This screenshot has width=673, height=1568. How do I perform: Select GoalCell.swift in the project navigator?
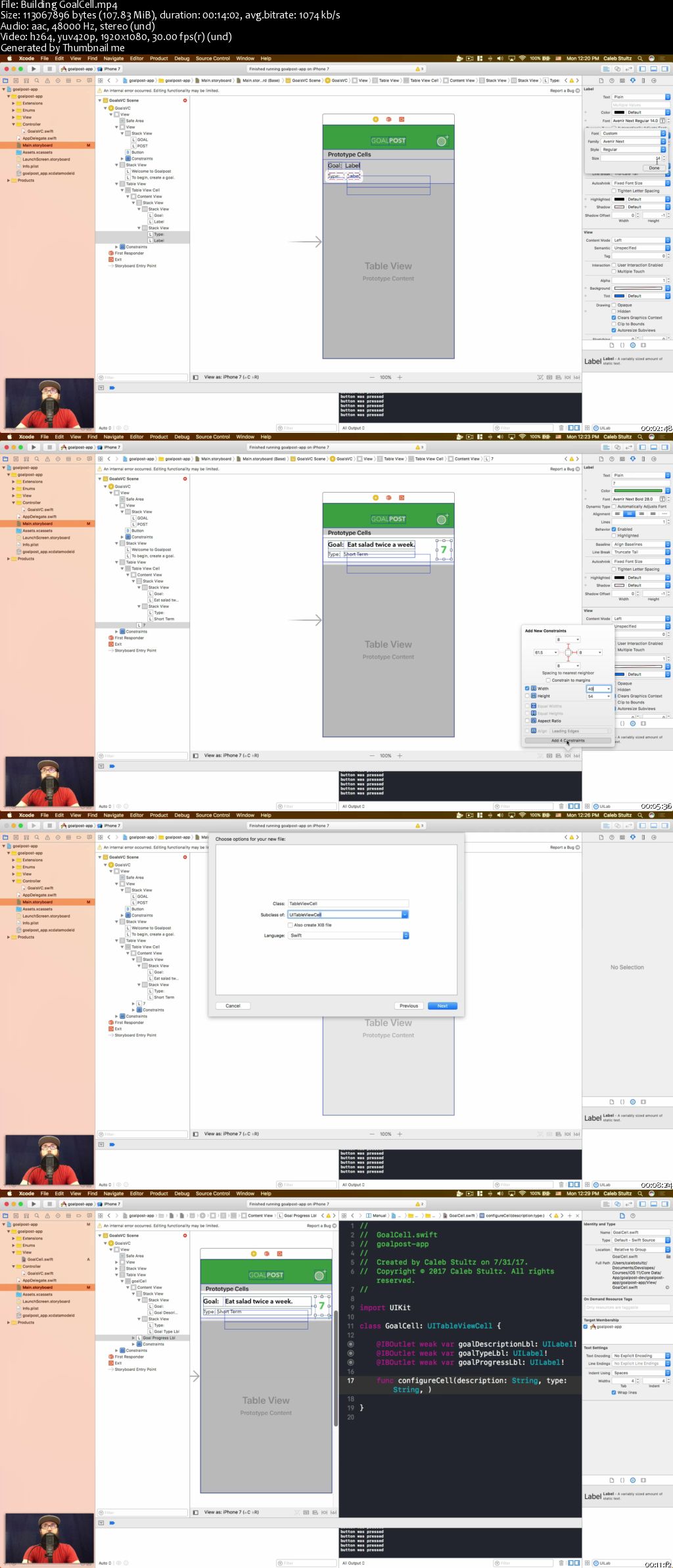[x=40, y=1259]
